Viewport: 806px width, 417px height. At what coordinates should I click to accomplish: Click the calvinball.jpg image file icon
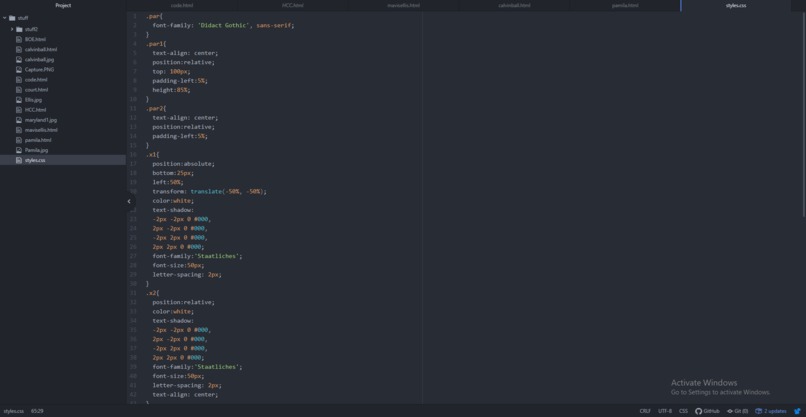pyautogui.click(x=19, y=60)
